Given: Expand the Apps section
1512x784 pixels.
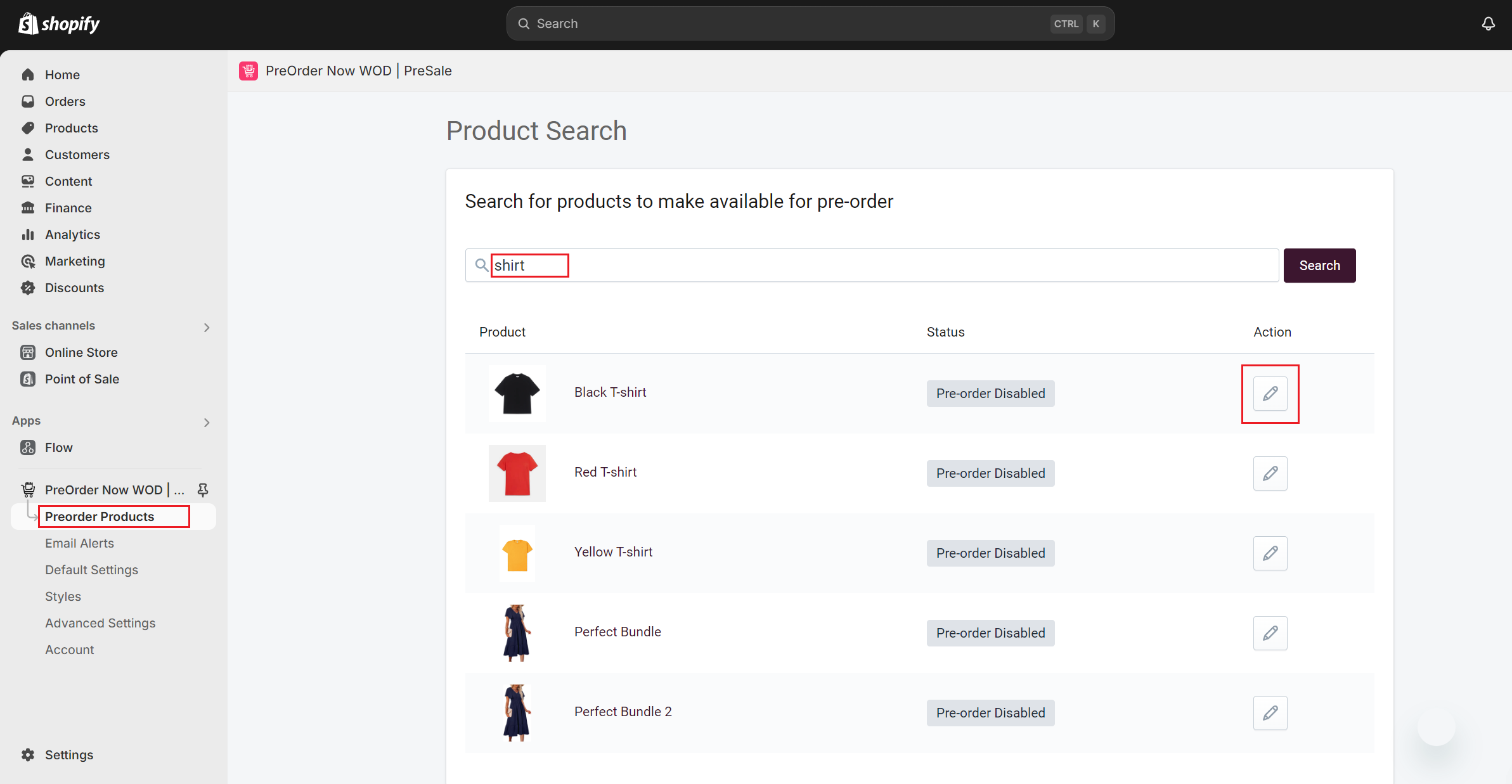Looking at the screenshot, I should coord(207,422).
